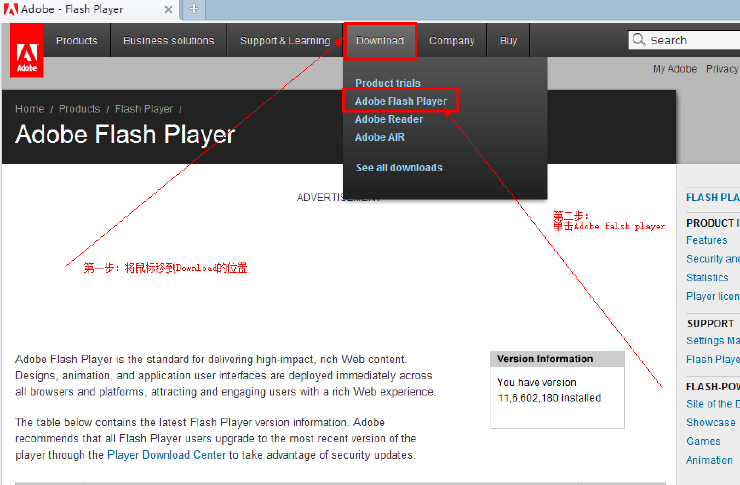Screen dimensions: 740x485
Task: Open the Download menu
Action: pyautogui.click(x=380, y=41)
